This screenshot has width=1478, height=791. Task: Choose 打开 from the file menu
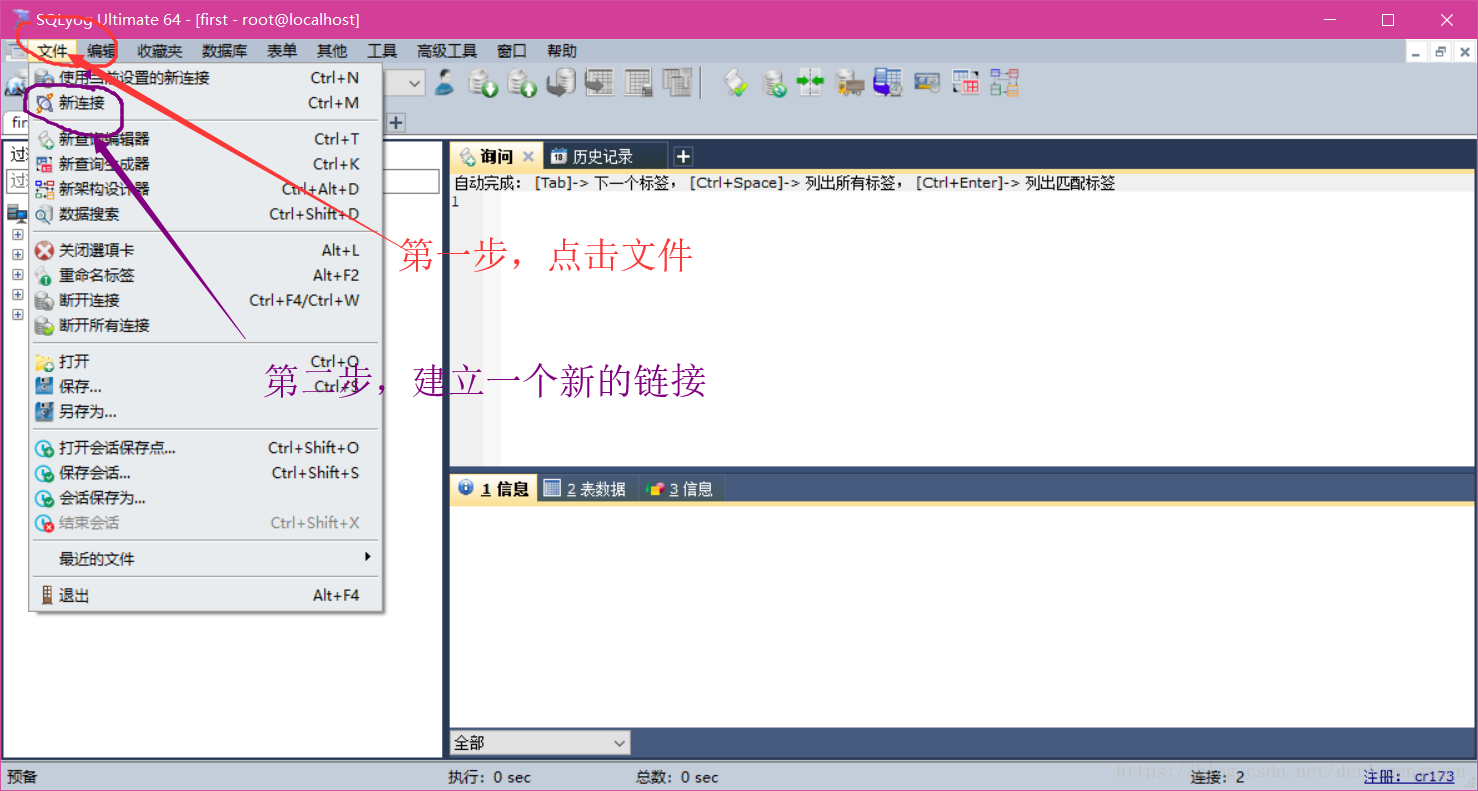(x=206, y=361)
